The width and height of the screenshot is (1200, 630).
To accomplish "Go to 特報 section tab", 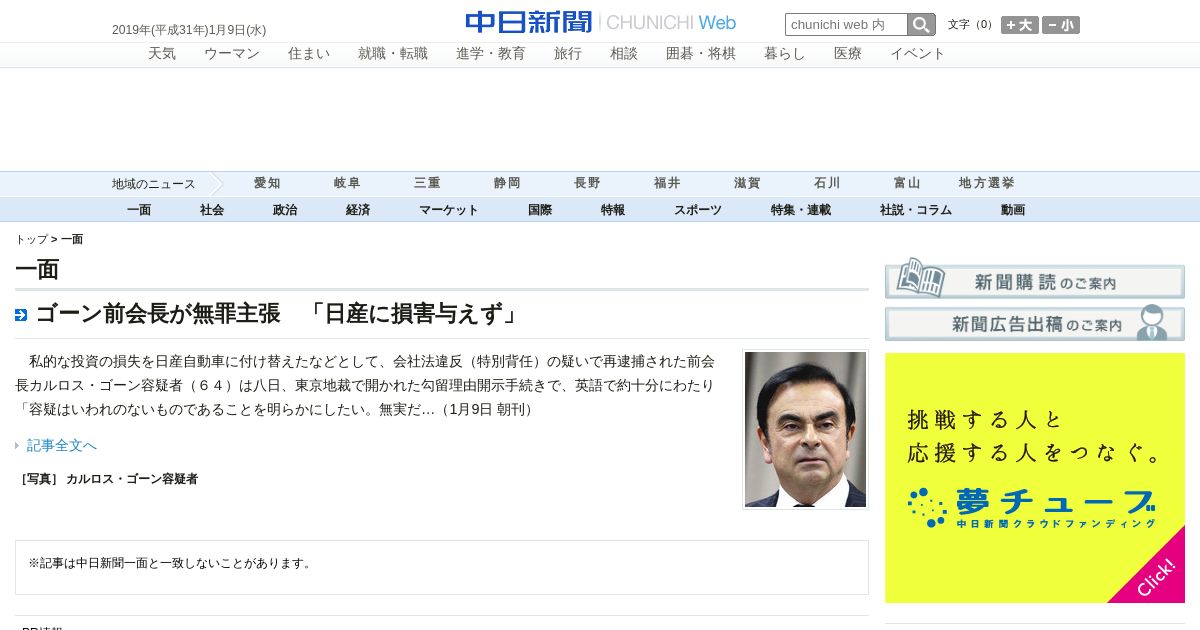I will (x=613, y=210).
